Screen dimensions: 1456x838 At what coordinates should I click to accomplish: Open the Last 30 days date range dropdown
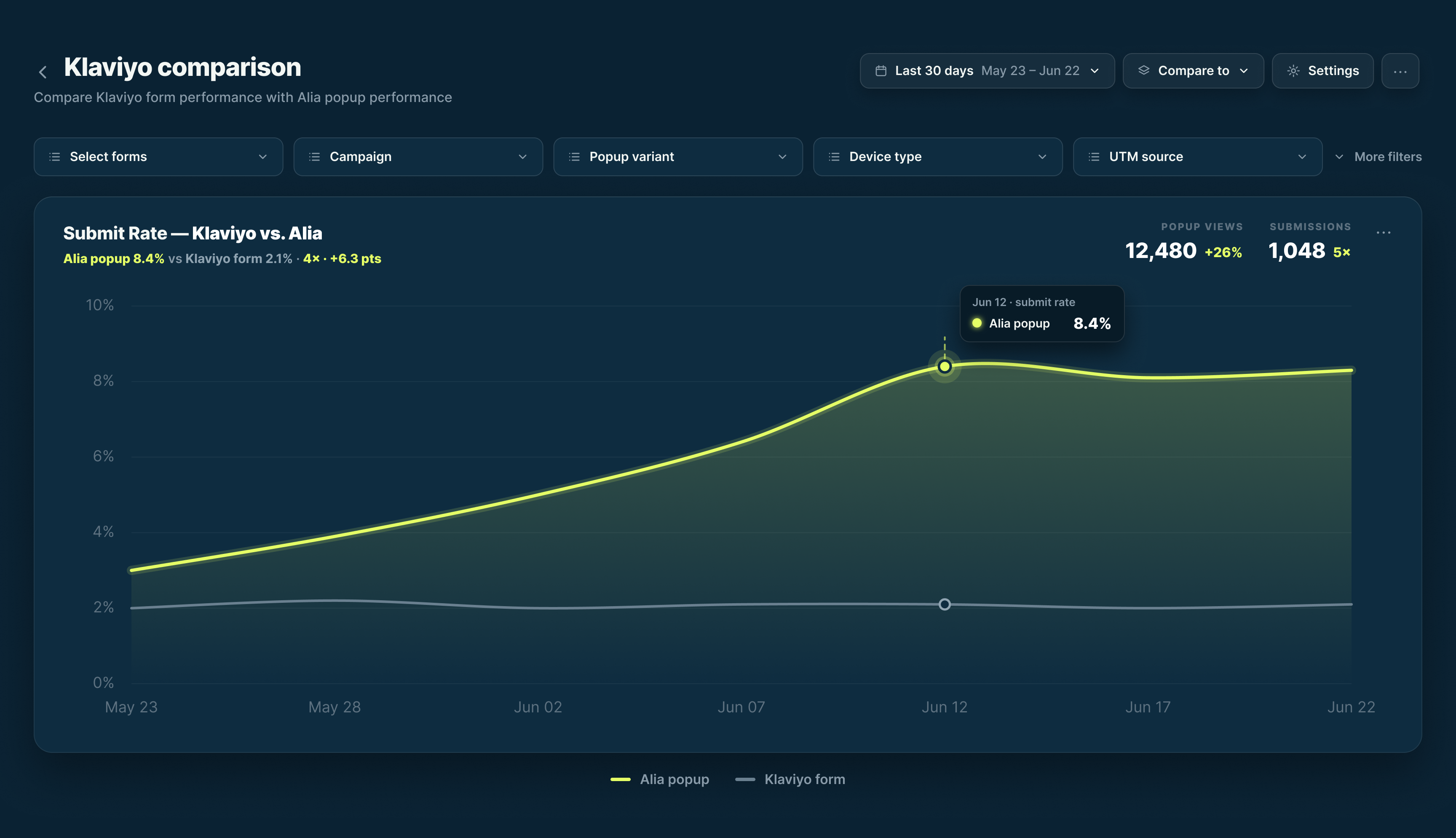tap(987, 71)
